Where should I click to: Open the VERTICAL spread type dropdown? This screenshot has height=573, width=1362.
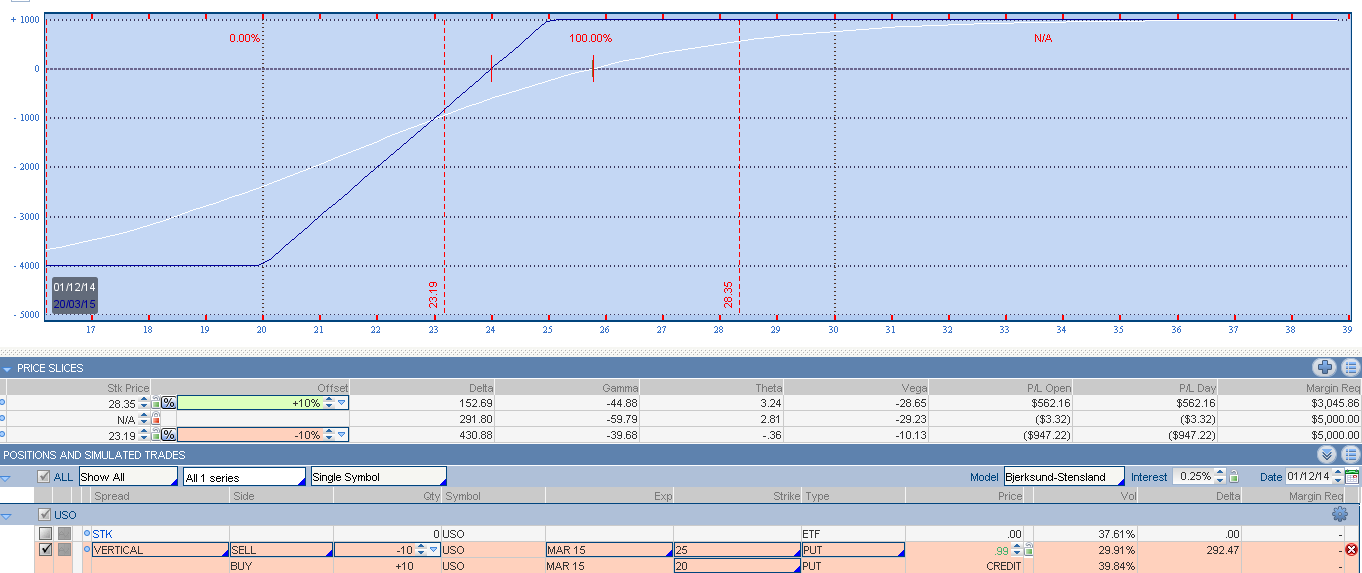[x=161, y=550]
